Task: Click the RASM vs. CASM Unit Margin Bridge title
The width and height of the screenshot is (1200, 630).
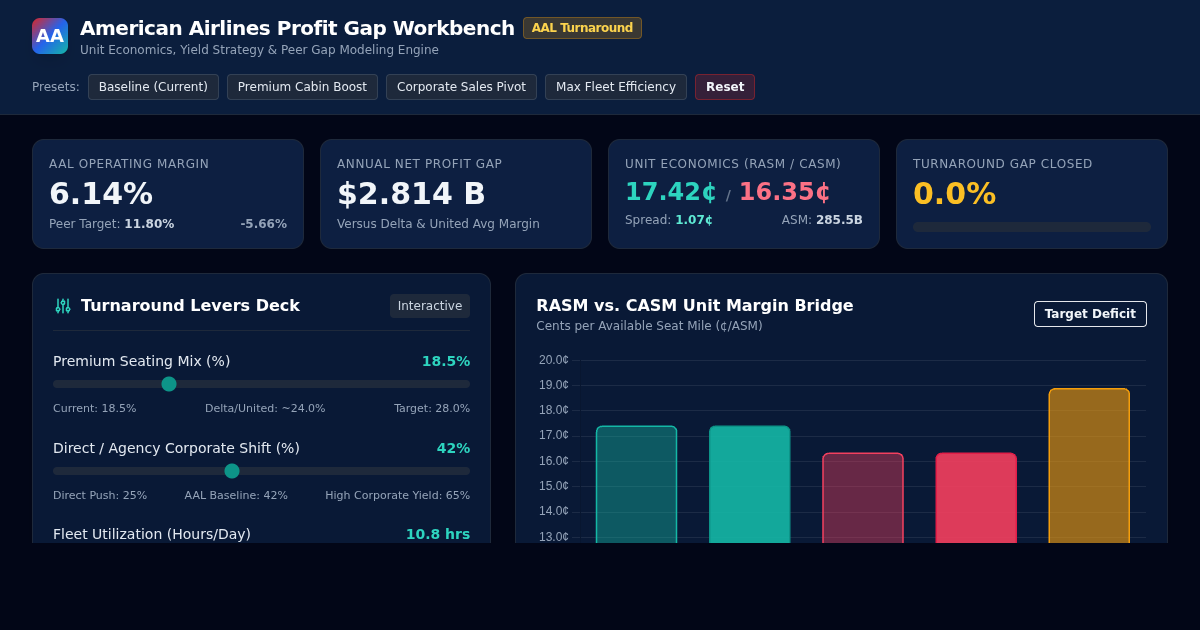Action: tap(695, 306)
